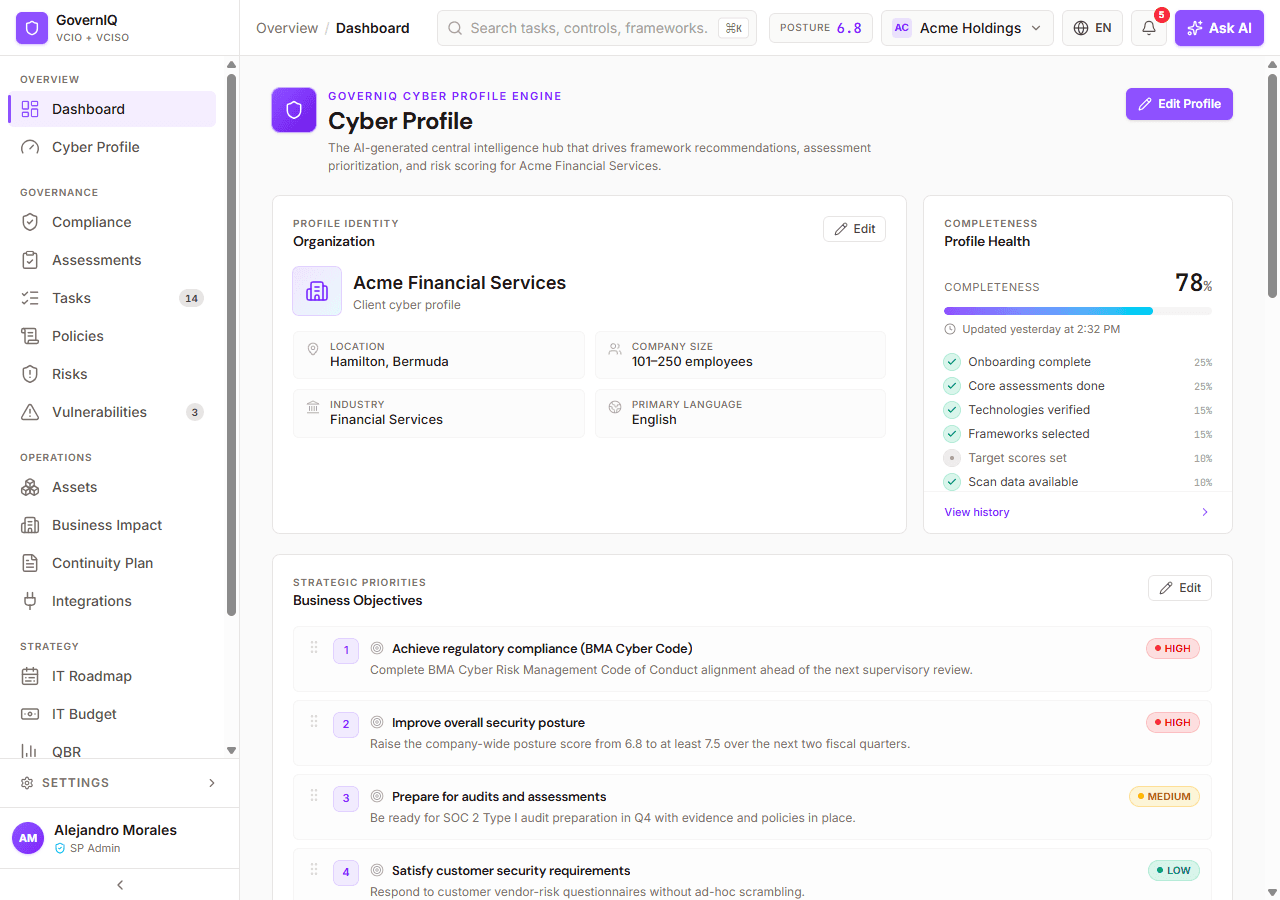The width and height of the screenshot is (1280, 900).
Task: Click the LOW priority badge
Action: click(x=1173, y=871)
